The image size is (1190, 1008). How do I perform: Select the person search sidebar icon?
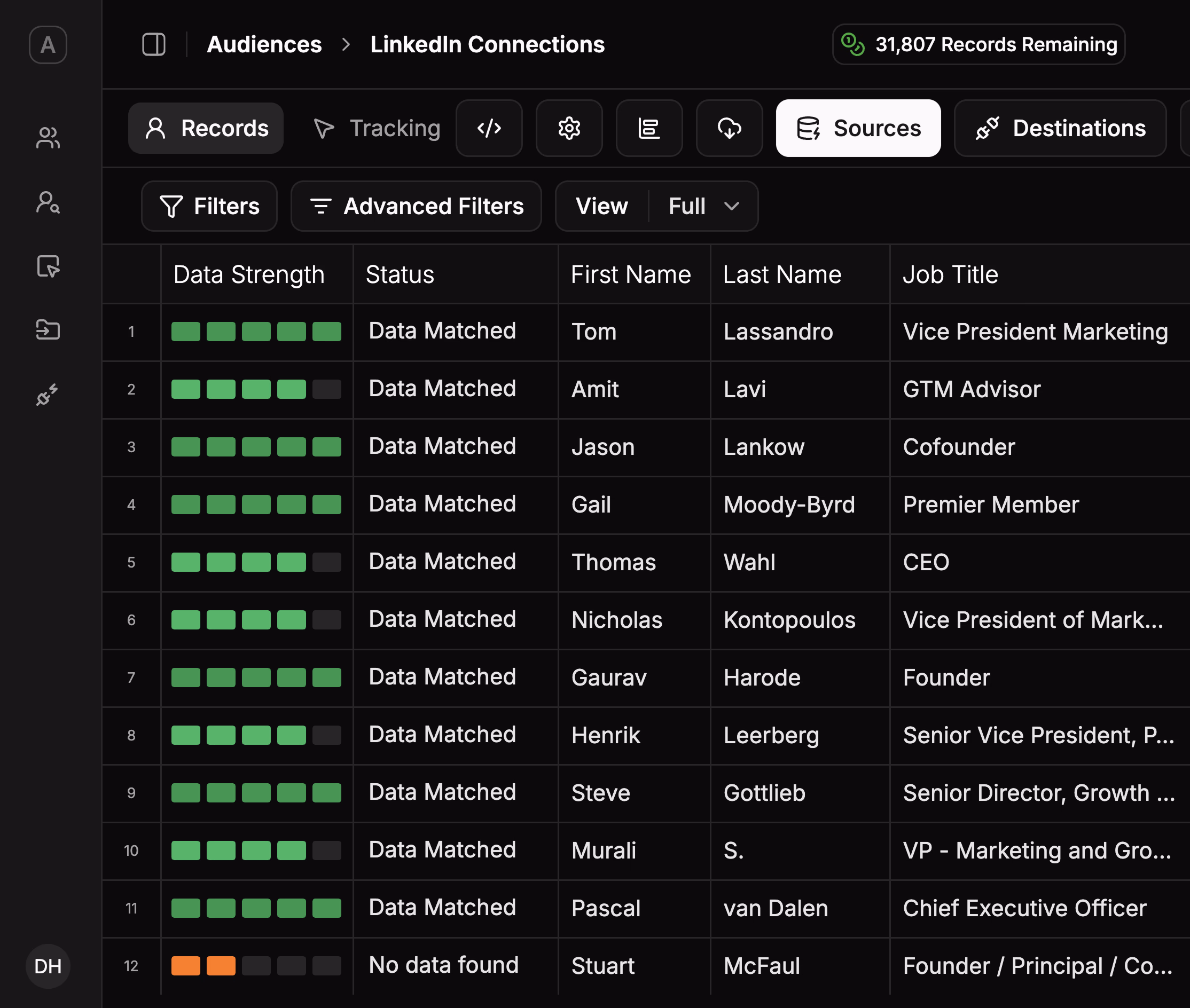48,202
